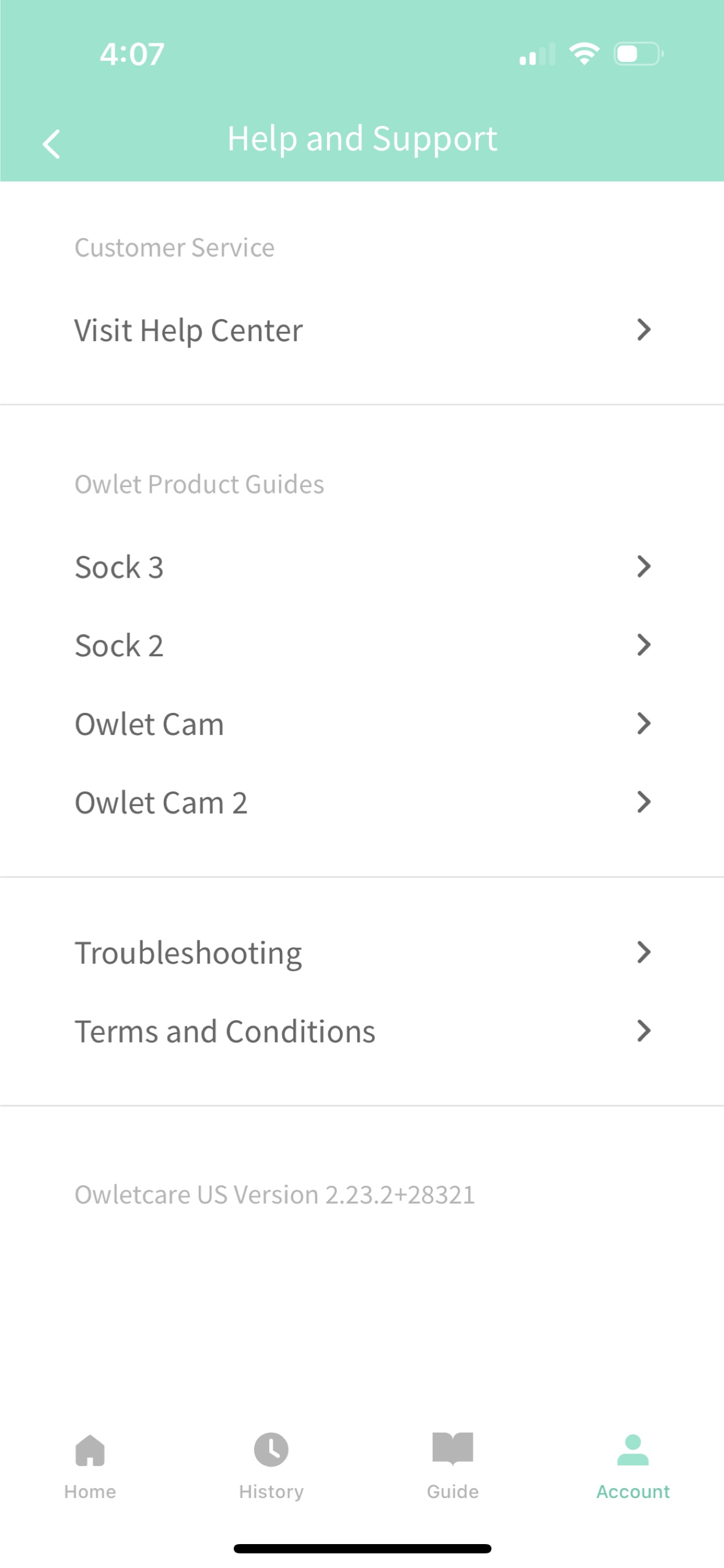The image size is (724, 1568).
Task: Tap the Help and Support title
Action: [x=362, y=139]
